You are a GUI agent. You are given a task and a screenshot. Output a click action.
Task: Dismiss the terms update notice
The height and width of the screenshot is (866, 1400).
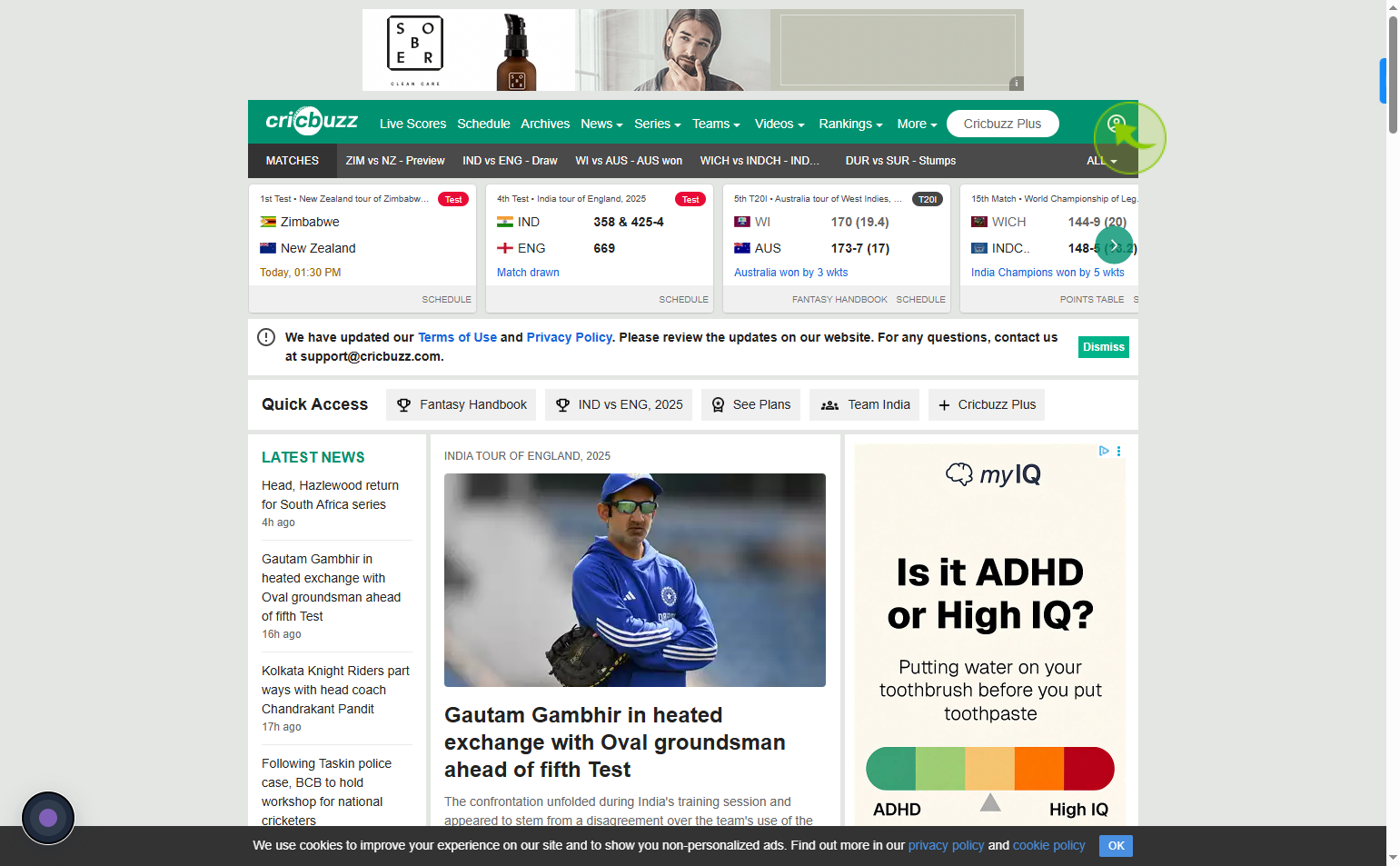pos(1103,347)
